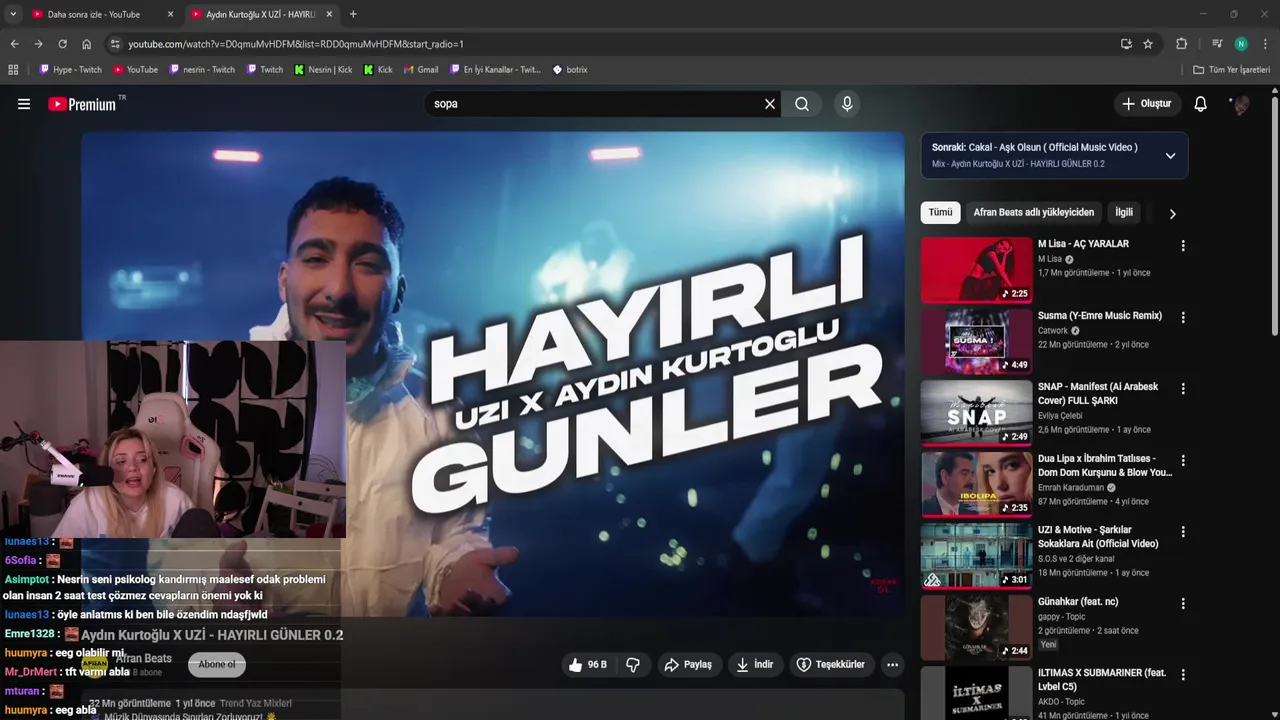Select 'Afran Beats adlı yükleyiciden' chip
The image size is (1280, 720).
pyautogui.click(x=1034, y=212)
